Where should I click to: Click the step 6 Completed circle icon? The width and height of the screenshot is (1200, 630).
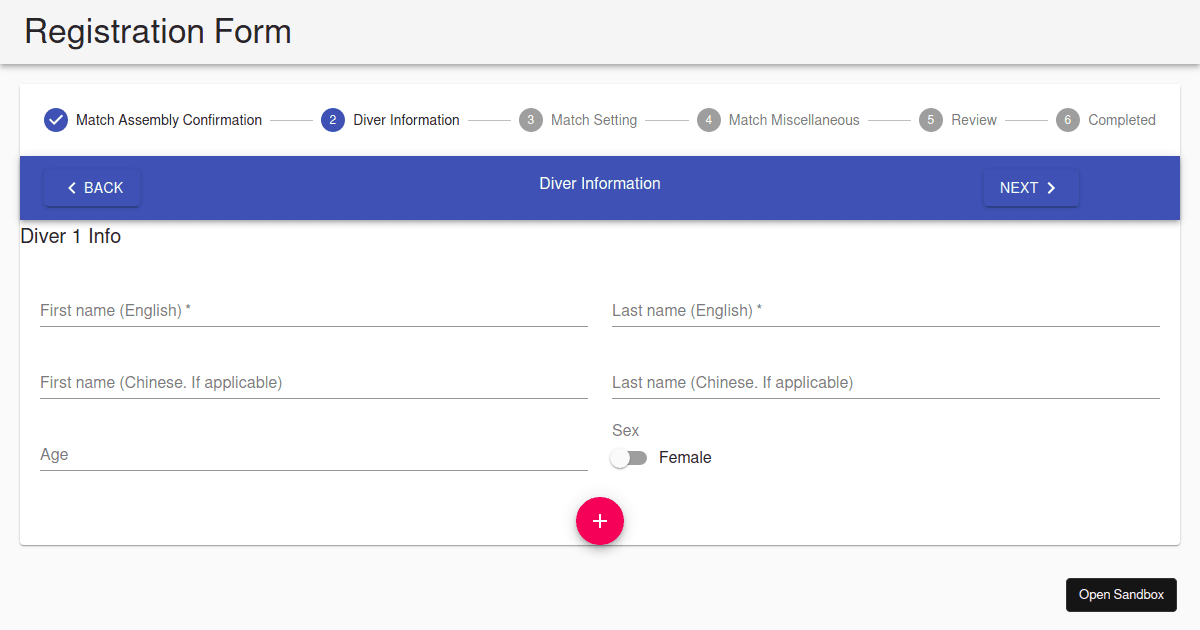click(x=1067, y=120)
